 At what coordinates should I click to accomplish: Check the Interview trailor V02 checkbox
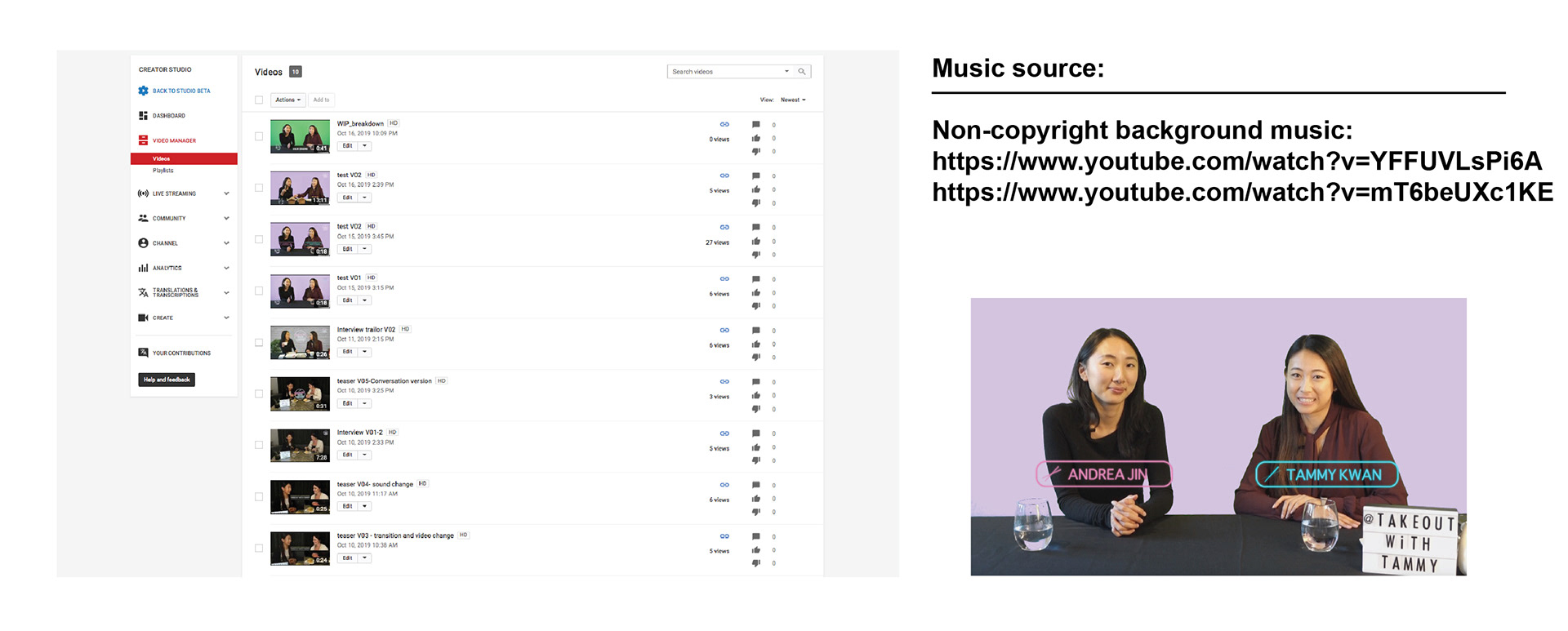point(259,343)
